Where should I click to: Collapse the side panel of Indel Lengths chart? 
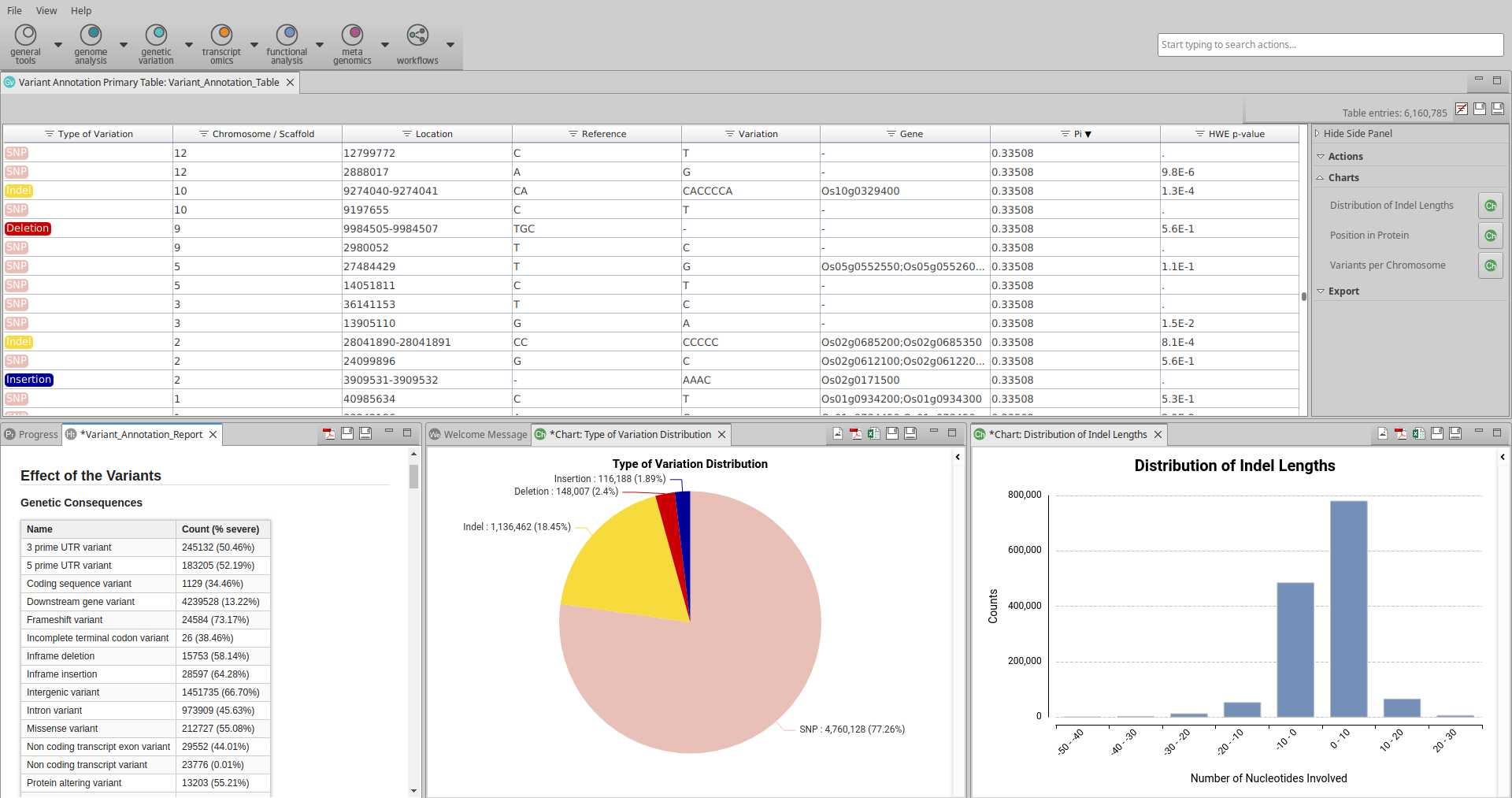point(1503,457)
